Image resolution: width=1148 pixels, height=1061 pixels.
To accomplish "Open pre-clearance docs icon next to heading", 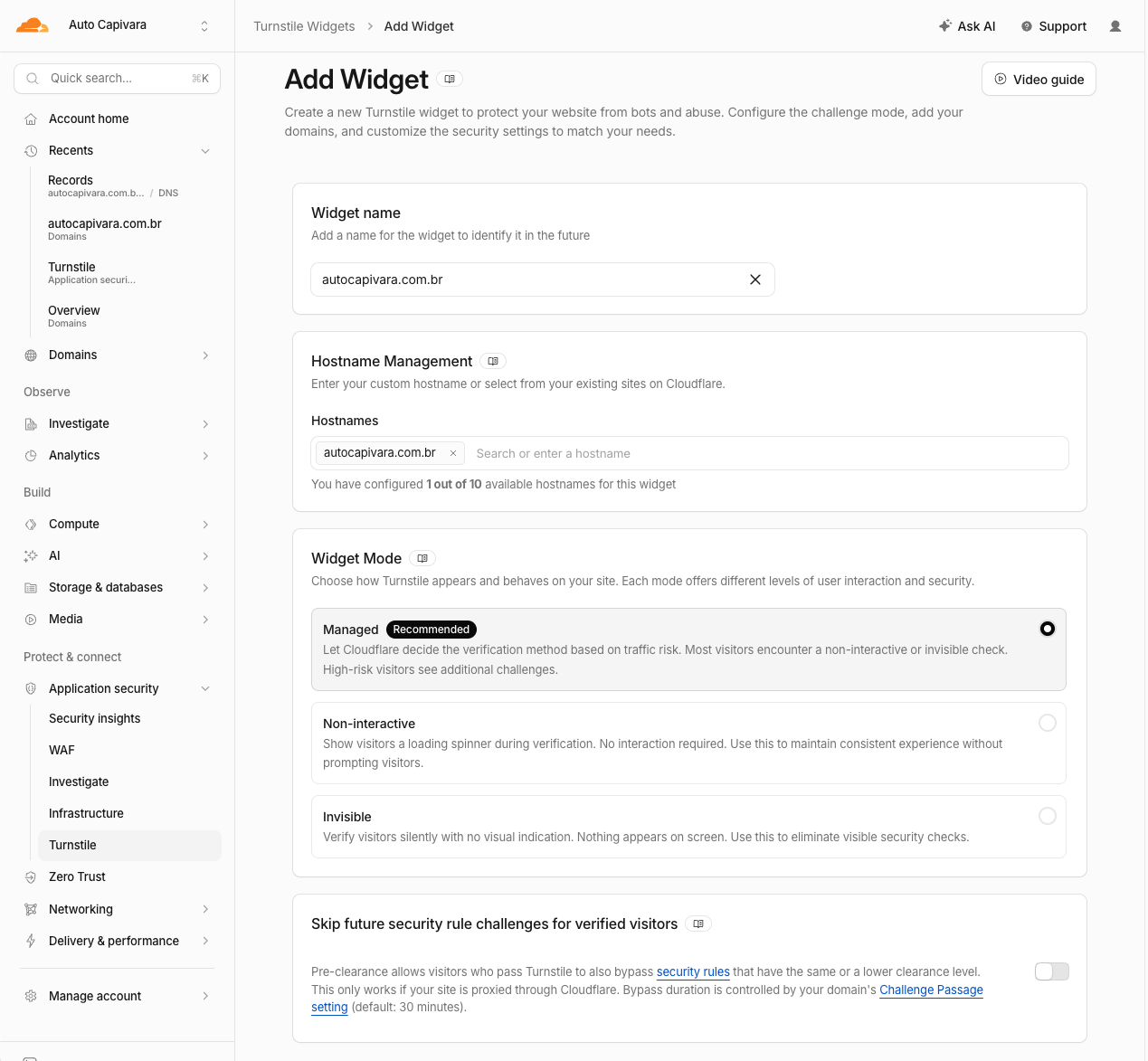I will pyautogui.click(x=698, y=924).
